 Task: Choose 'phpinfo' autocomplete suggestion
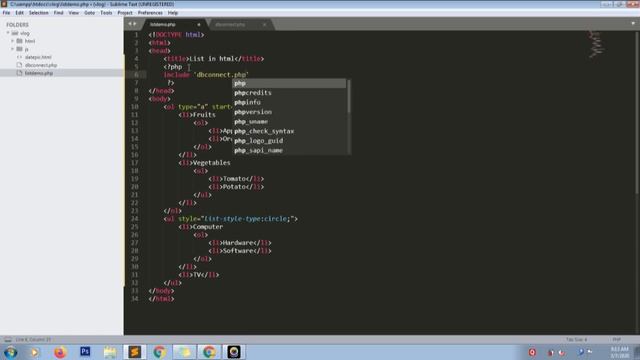point(289,102)
